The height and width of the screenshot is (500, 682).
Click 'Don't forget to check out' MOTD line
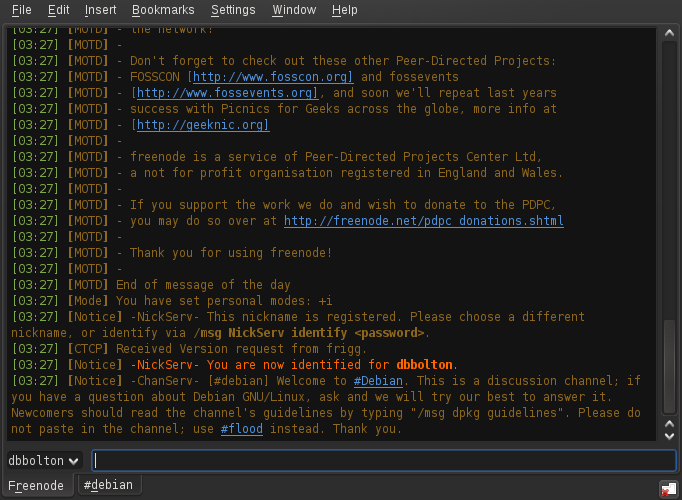coord(343,61)
